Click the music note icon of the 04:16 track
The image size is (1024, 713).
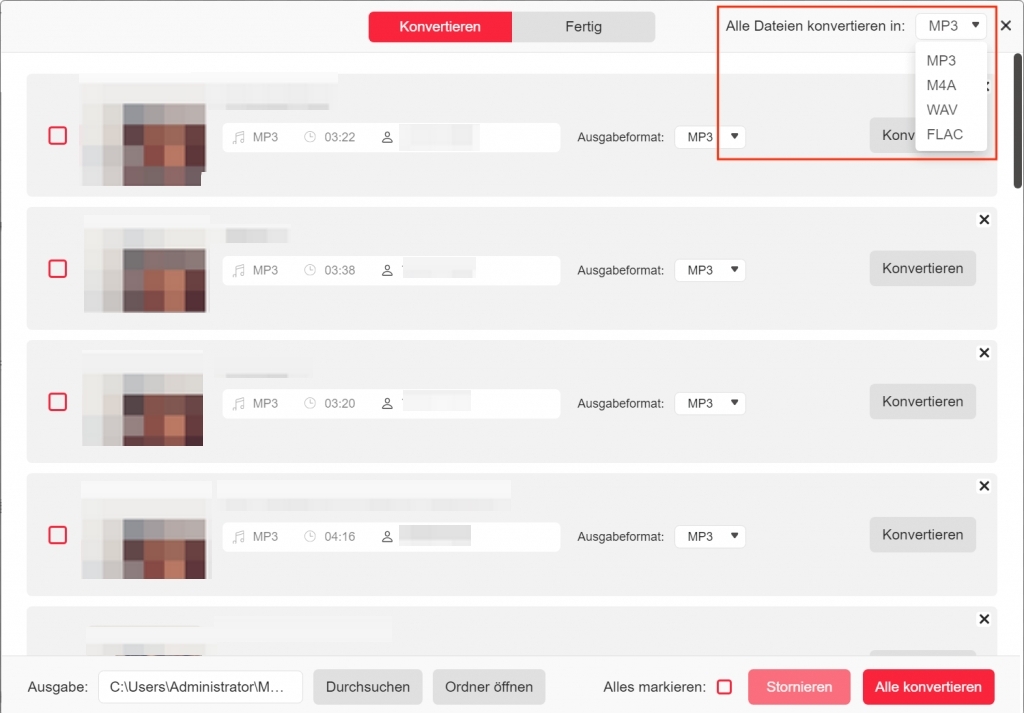[239, 537]
